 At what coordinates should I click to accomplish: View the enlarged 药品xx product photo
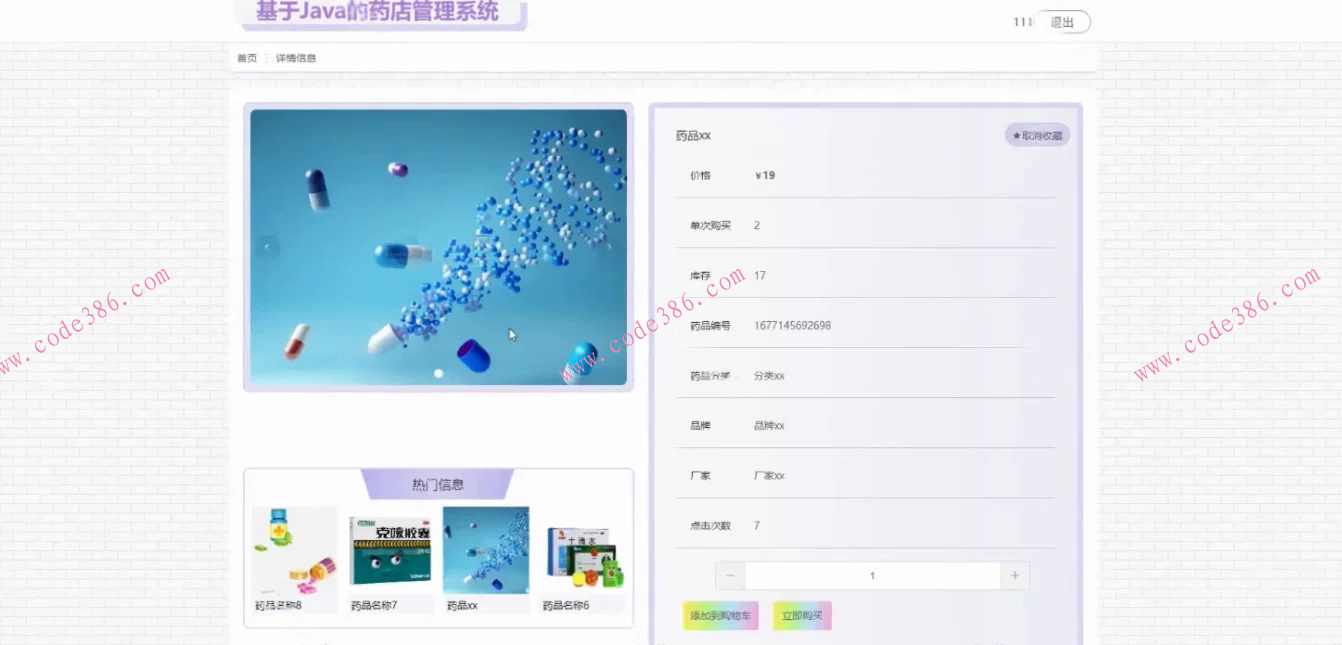click(437, 246)
